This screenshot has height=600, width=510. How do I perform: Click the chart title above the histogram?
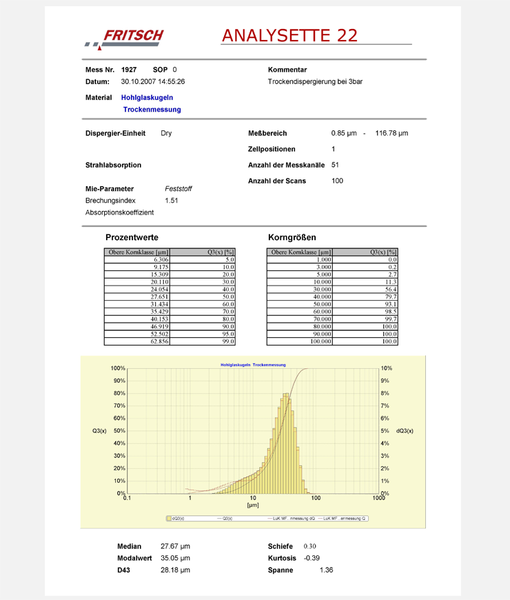[253, 365]
